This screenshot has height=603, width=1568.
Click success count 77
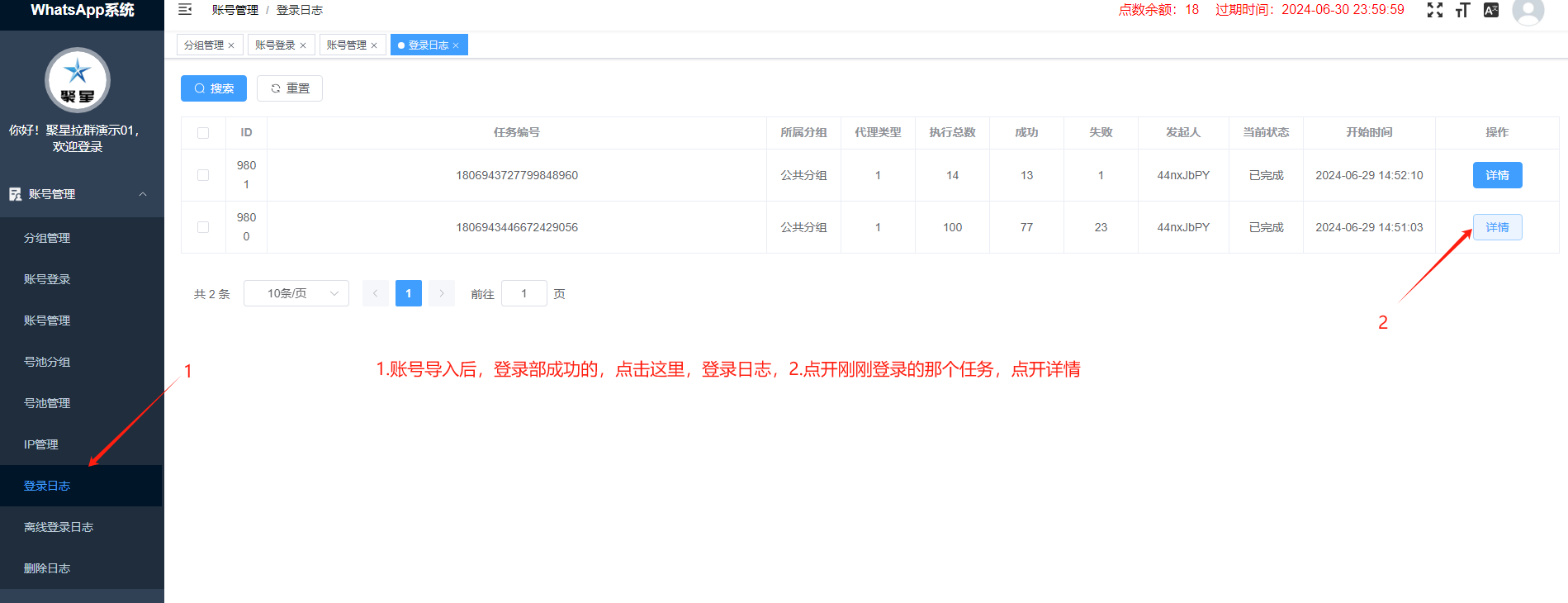coord(1026,227)
